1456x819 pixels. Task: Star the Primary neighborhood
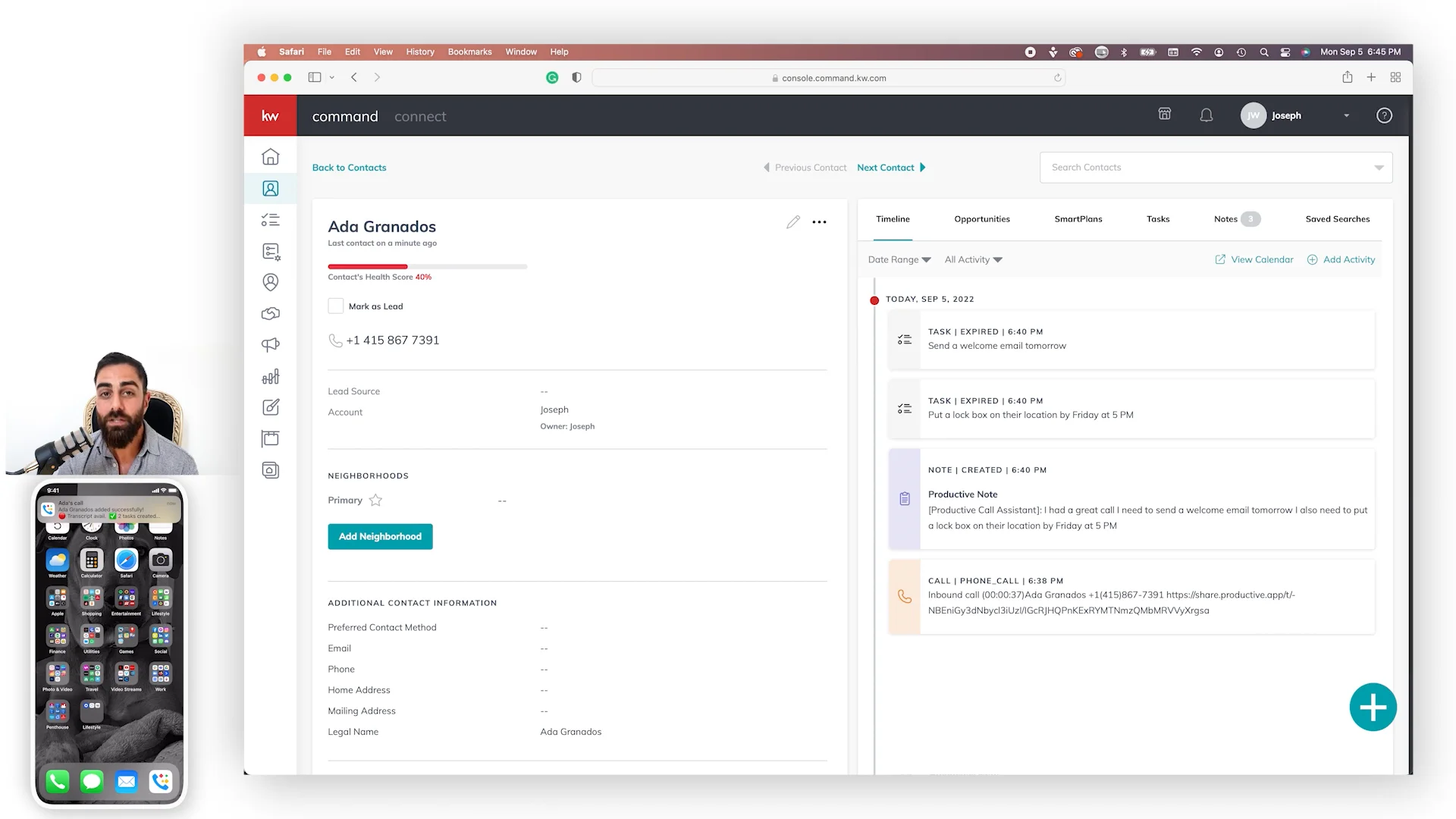click(x=375, y=500)
